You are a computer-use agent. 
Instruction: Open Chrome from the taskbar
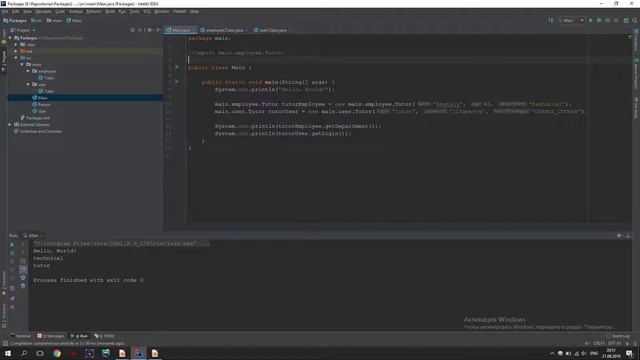click(x=57, y=353)
